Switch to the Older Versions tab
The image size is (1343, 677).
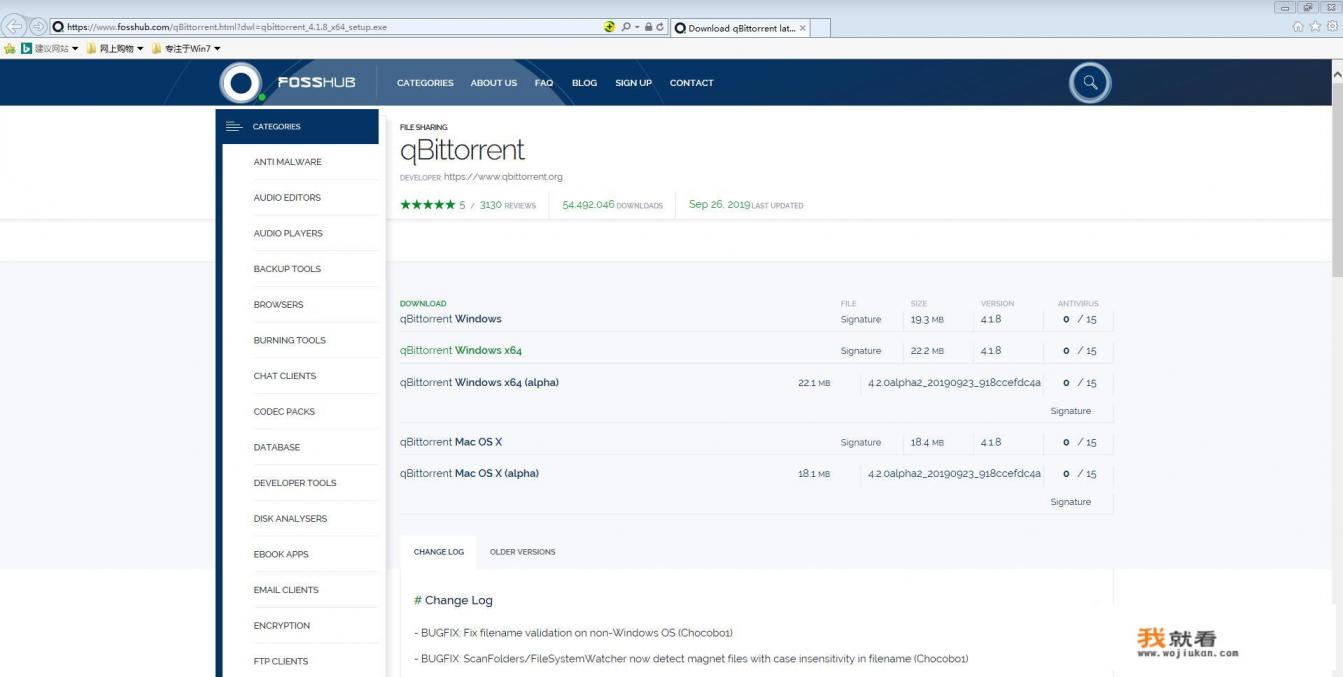pyautogui.click(x=522, y=552)
